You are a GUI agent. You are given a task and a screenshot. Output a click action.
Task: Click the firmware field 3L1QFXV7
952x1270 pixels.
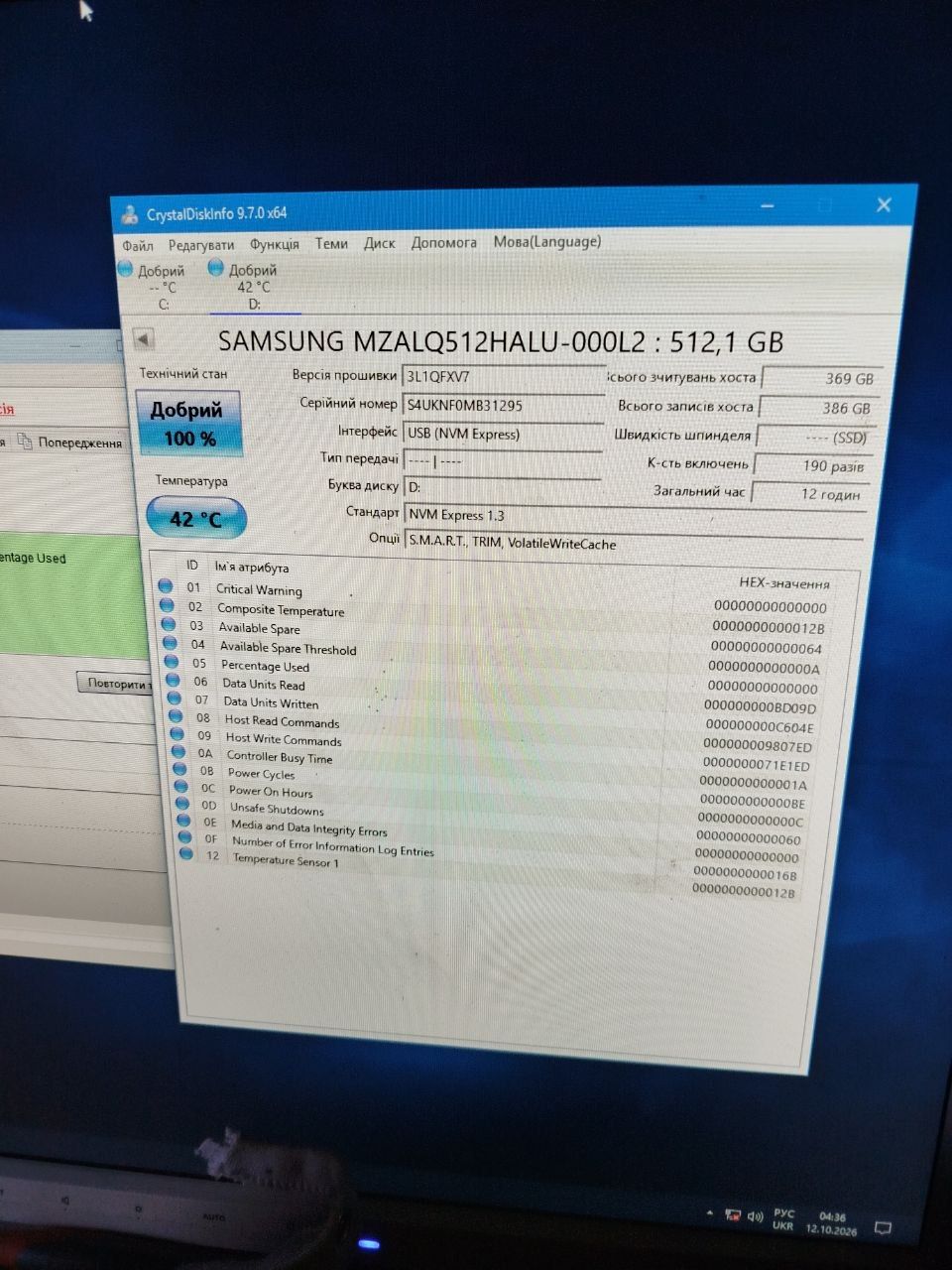coord(503,377)
